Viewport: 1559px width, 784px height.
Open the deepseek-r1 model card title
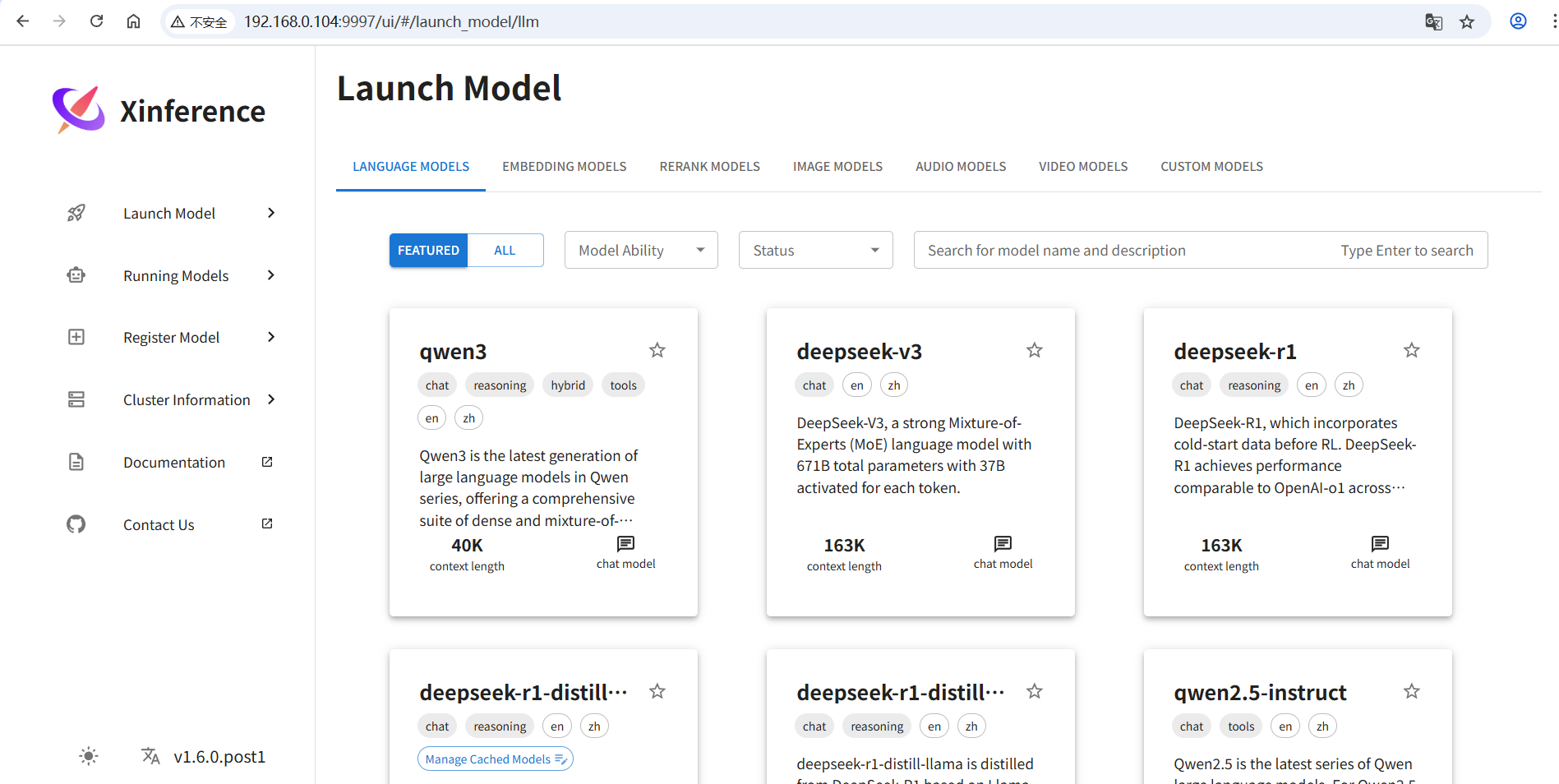[x=1234, y=352]
